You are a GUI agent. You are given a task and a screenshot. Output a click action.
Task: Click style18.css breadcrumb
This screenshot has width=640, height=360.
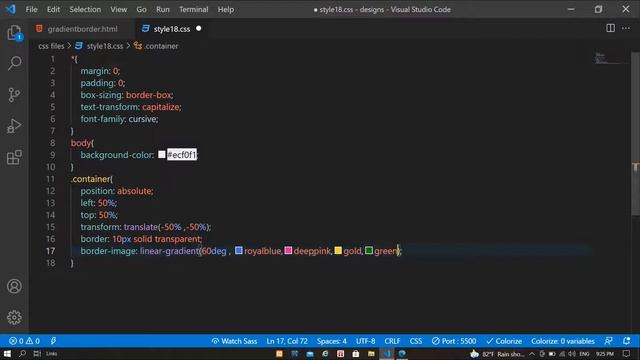[x=104, y=46]
